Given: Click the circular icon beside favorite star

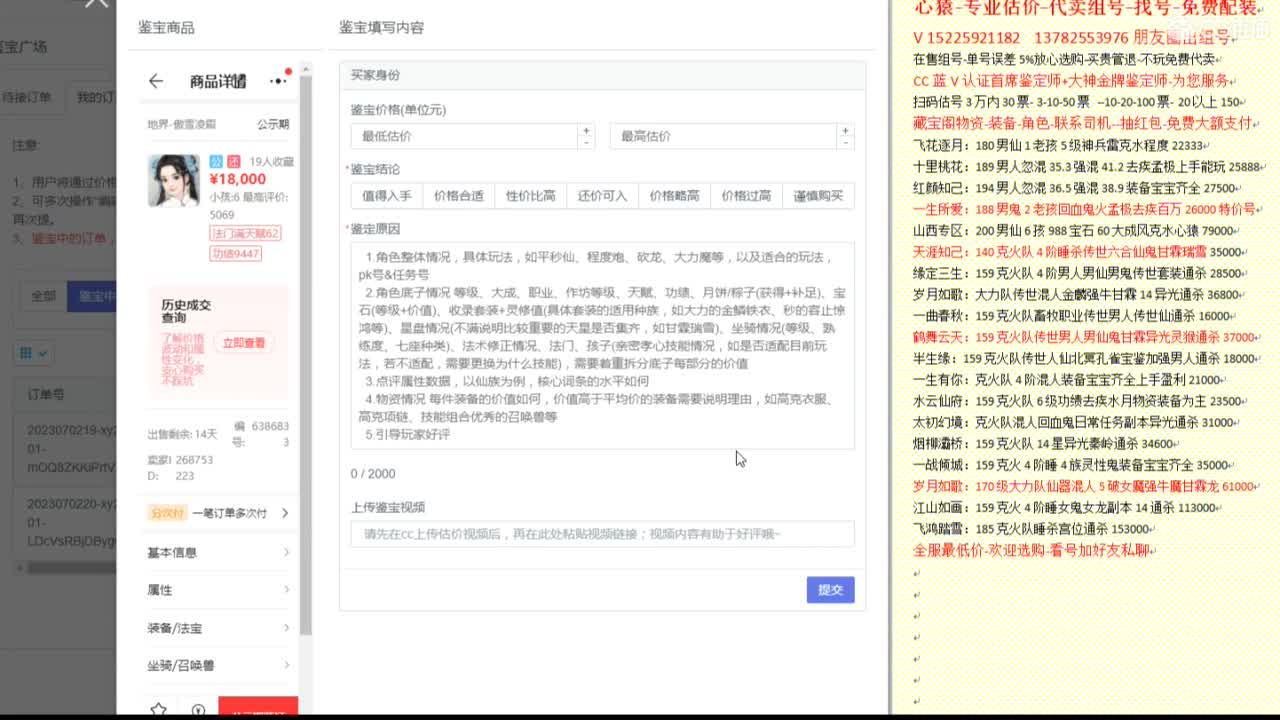Looking at the screenshot, I should click(198, 710).
